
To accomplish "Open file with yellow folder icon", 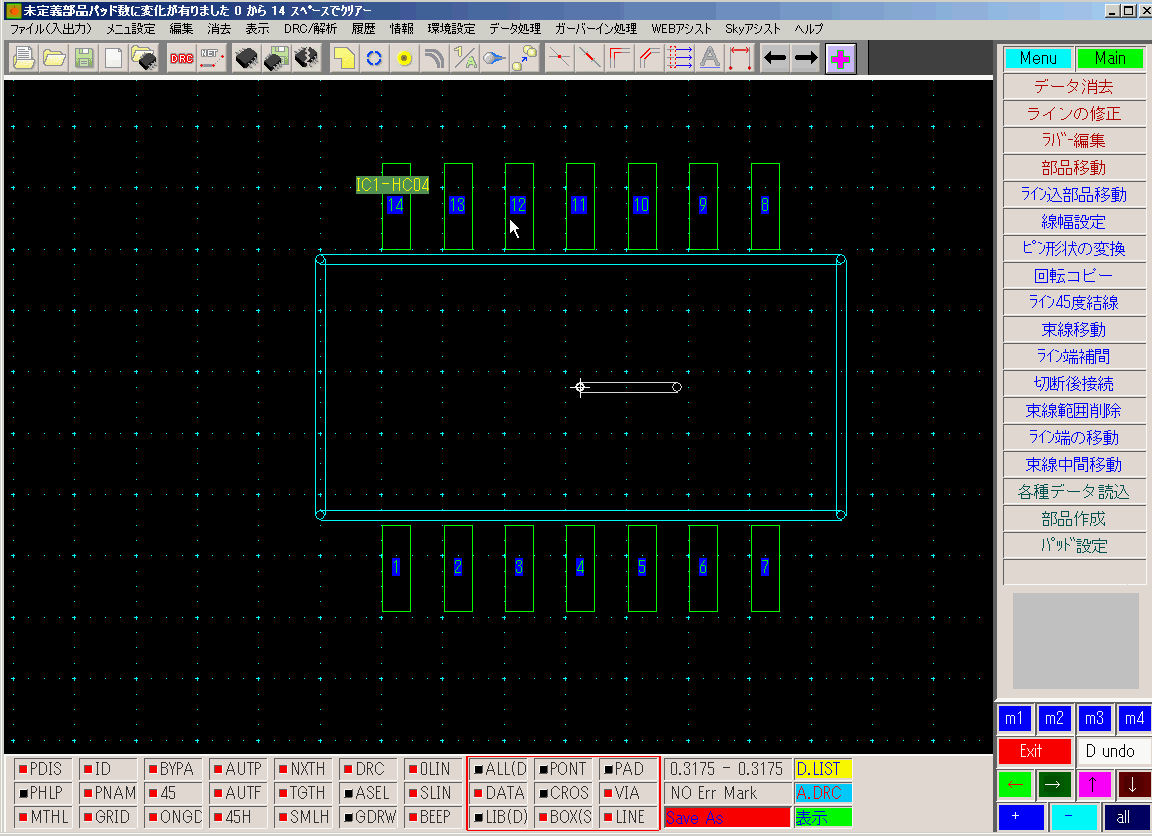I will coord(54,58).
